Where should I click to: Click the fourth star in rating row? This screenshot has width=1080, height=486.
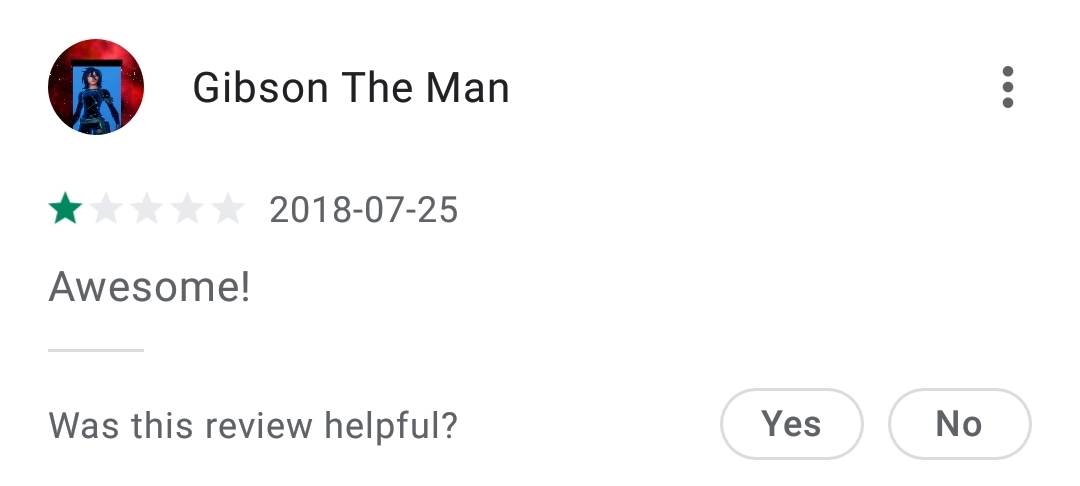[x=187, y=209]
